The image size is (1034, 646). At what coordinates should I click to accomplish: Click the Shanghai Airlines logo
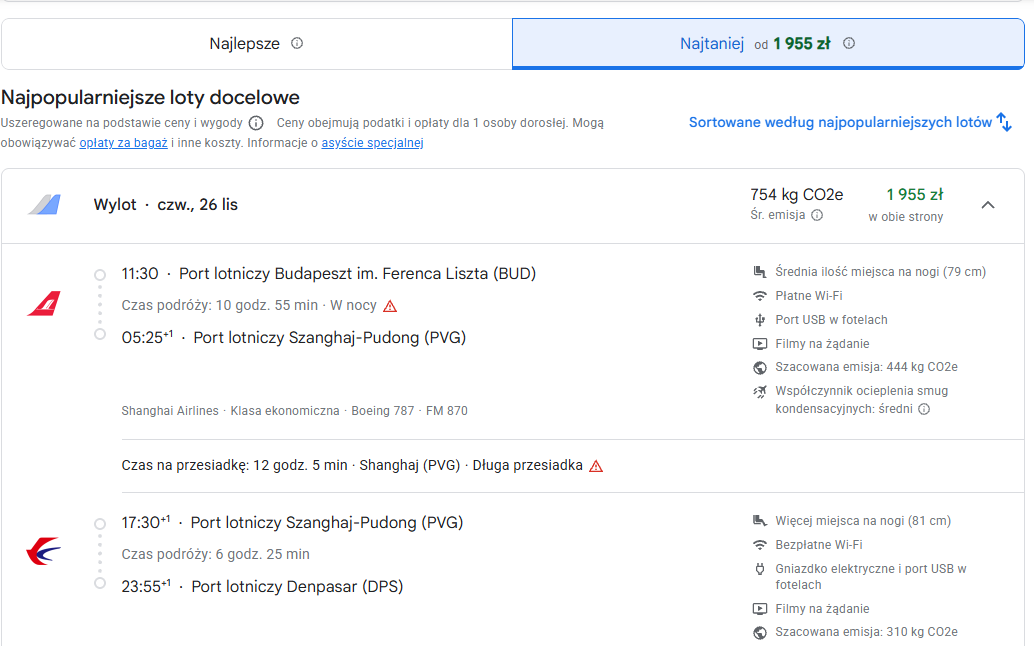pos(44,304)
